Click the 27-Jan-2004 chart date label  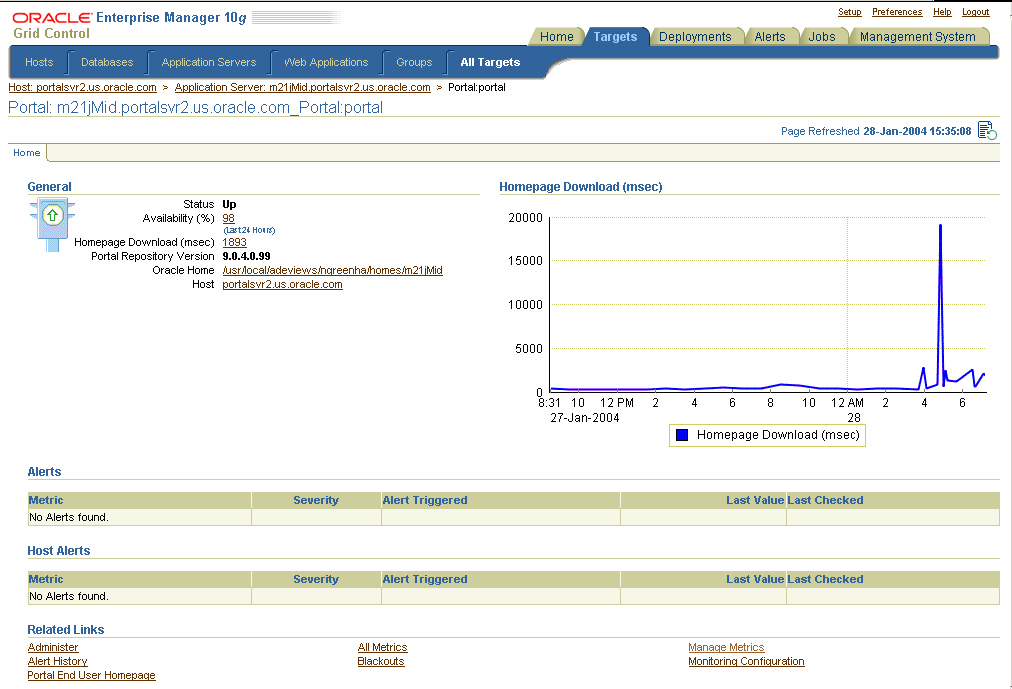585,417
